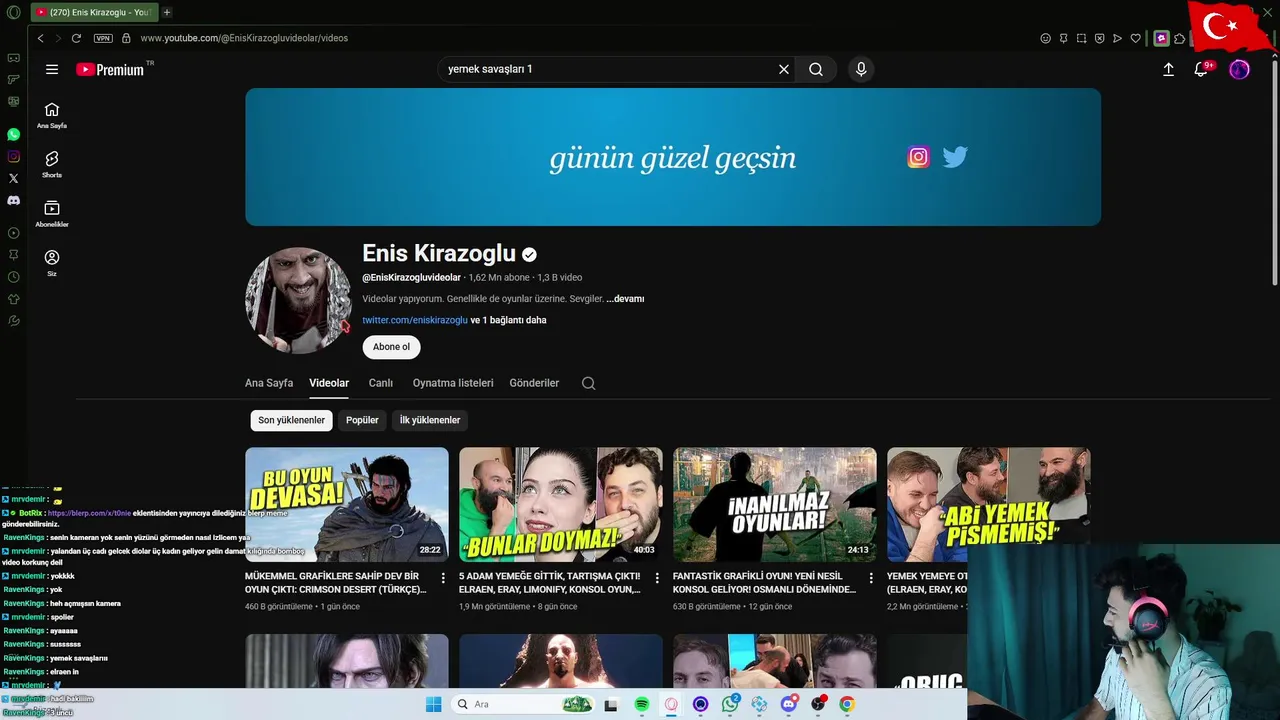Open Discord in Opera sidebar
1280x720 pixels.
[13, 200]
